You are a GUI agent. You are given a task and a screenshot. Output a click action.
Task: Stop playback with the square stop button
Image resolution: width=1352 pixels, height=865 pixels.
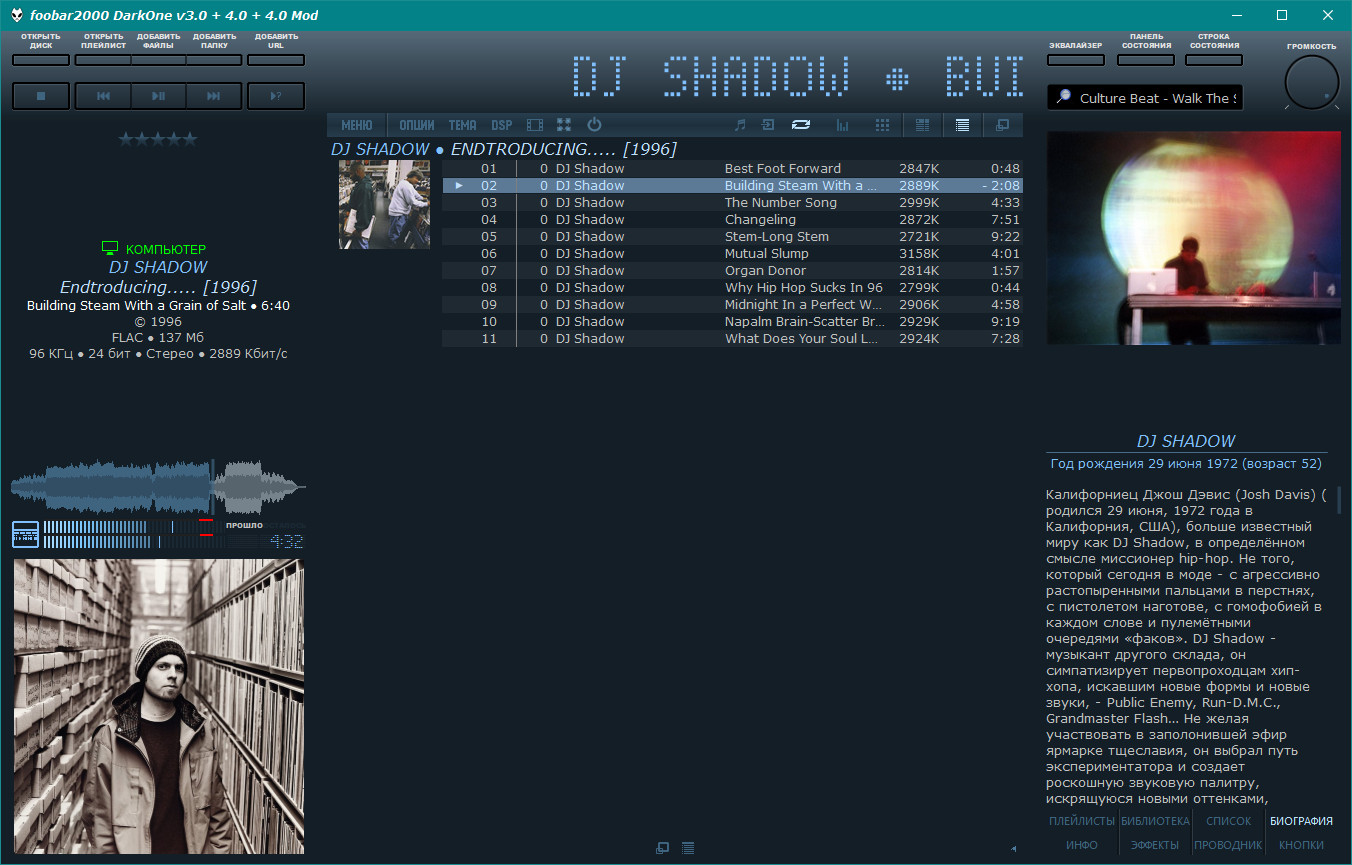[x=41, y=96]
